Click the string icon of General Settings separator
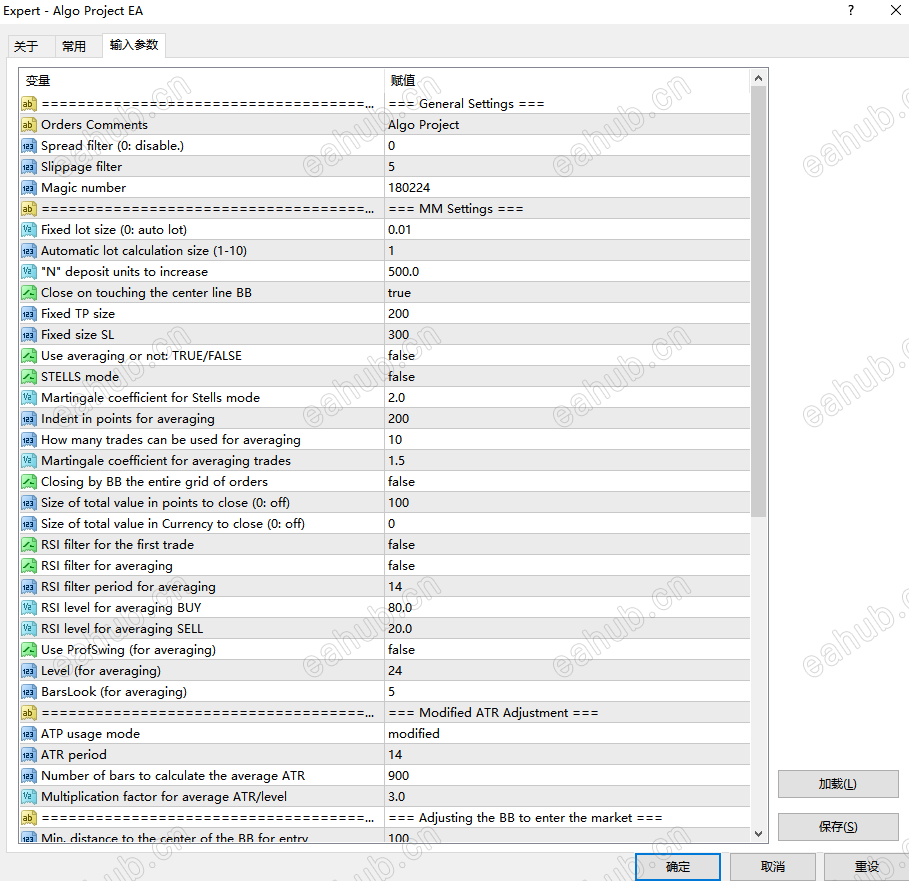909x881 pixels. 28,104
